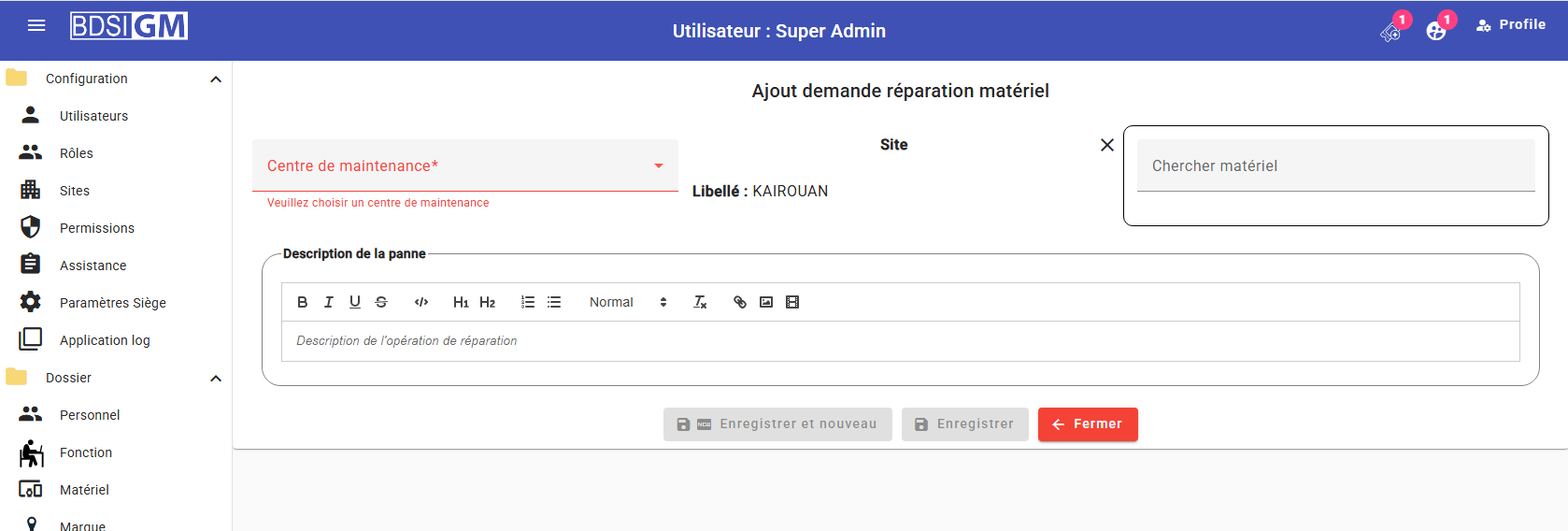
Task: Apply Heading 2 style
Action: tap(488, 302)
